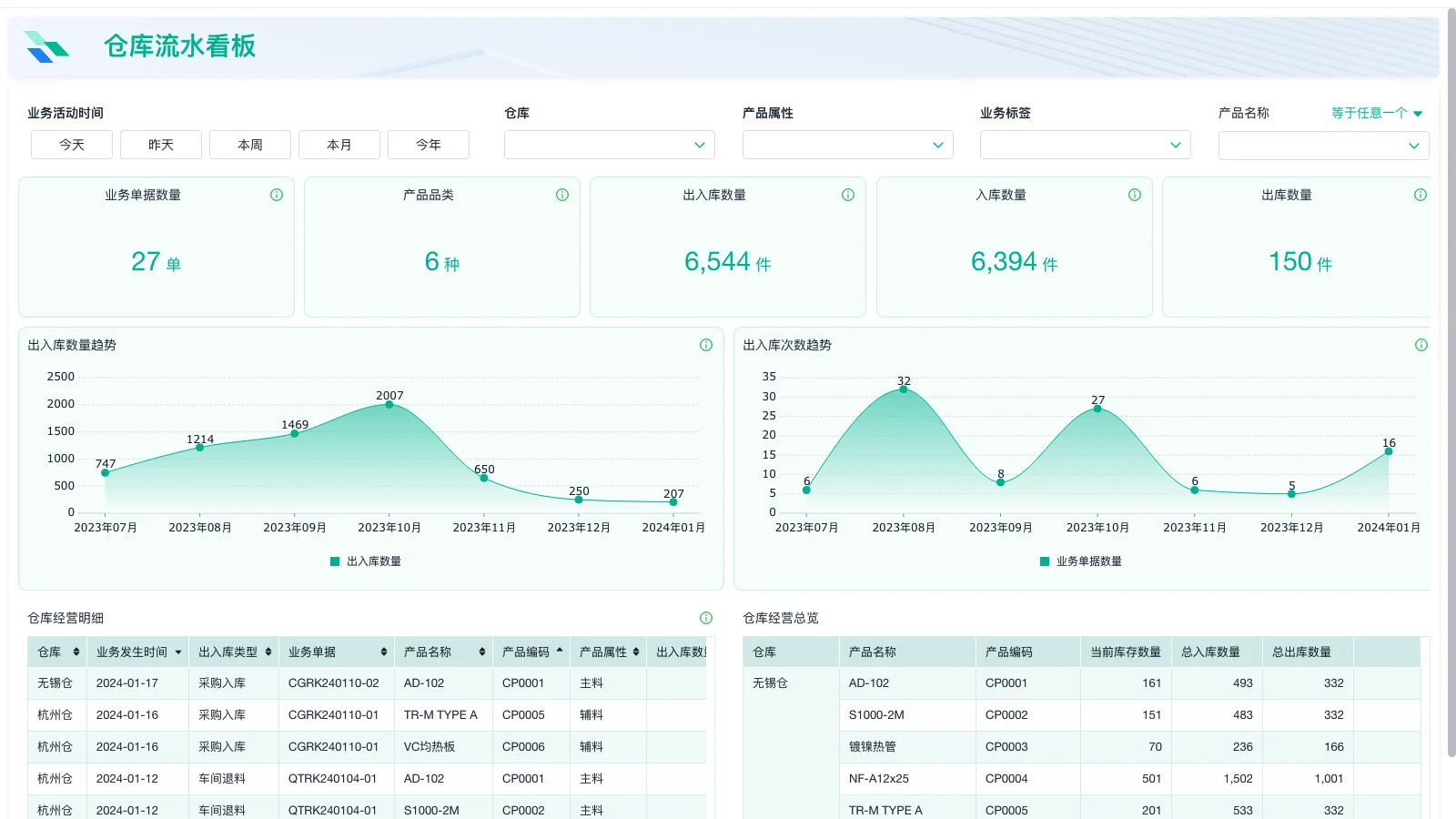Click 2023年10月 data point 27

[x=1097, y=409]
